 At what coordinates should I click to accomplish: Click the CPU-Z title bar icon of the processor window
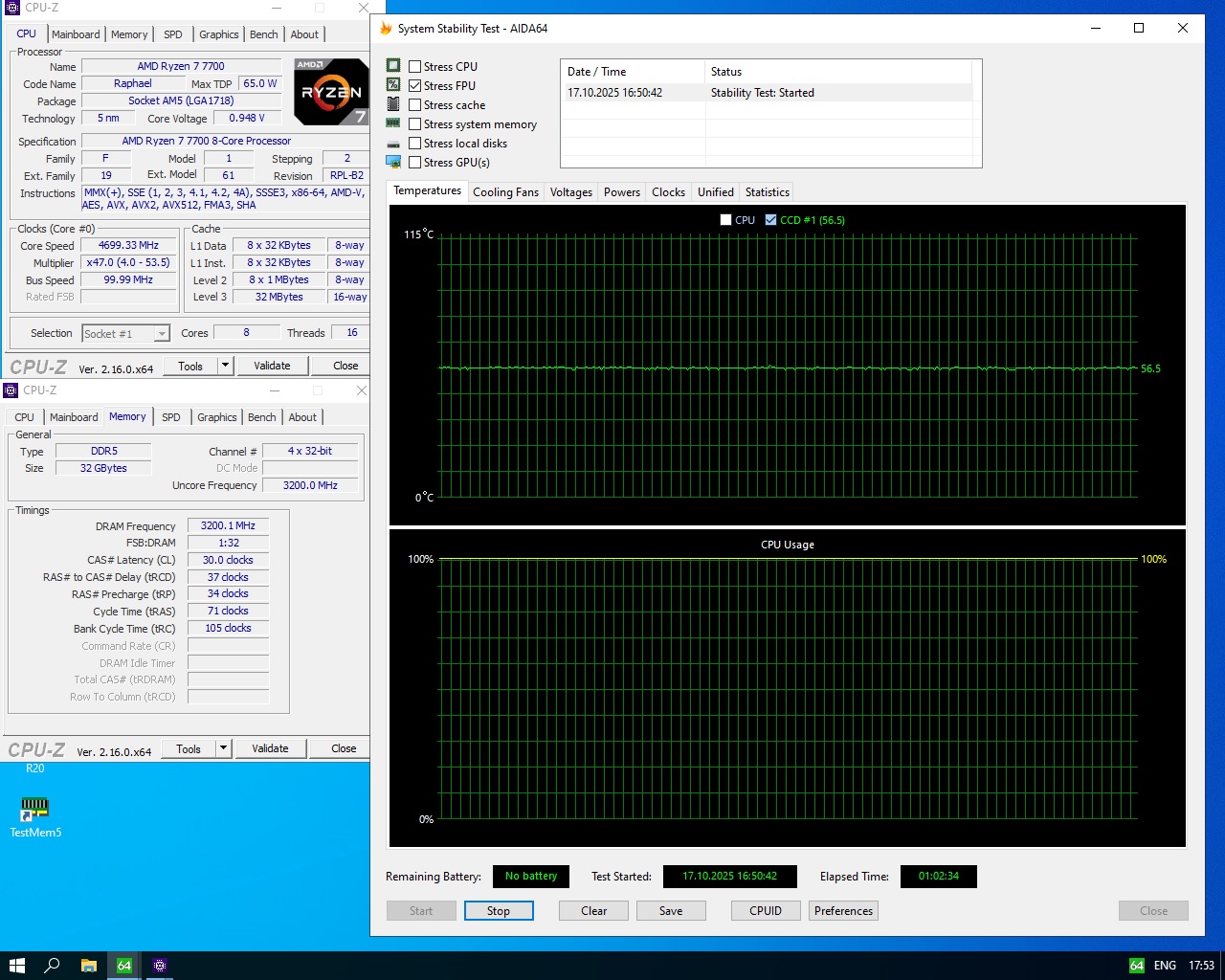[x=11, y=8]
